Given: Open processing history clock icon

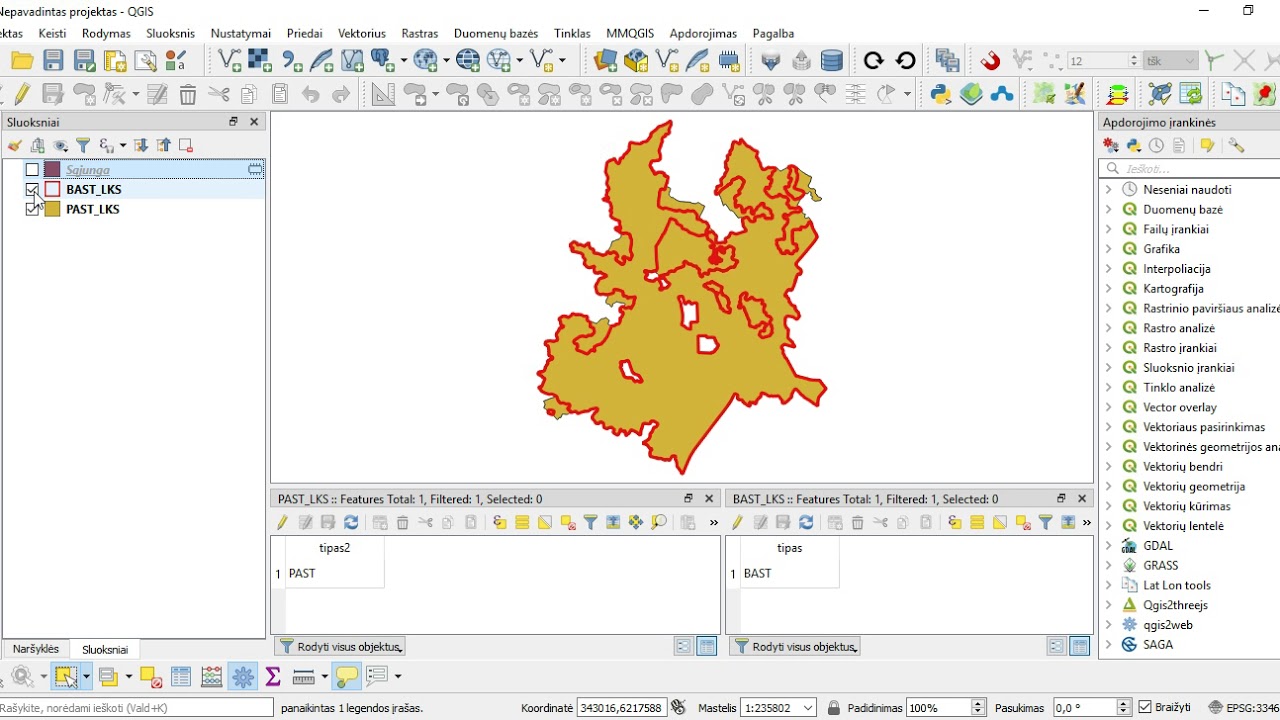Looking at the screenshot, I should (1157, 145).
